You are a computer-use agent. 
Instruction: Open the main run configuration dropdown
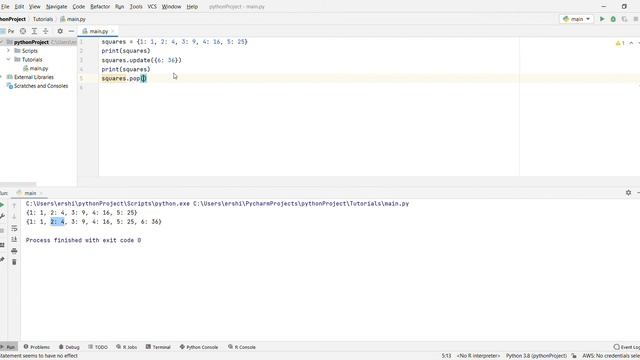pyautogui.click(x=576, y=19)
